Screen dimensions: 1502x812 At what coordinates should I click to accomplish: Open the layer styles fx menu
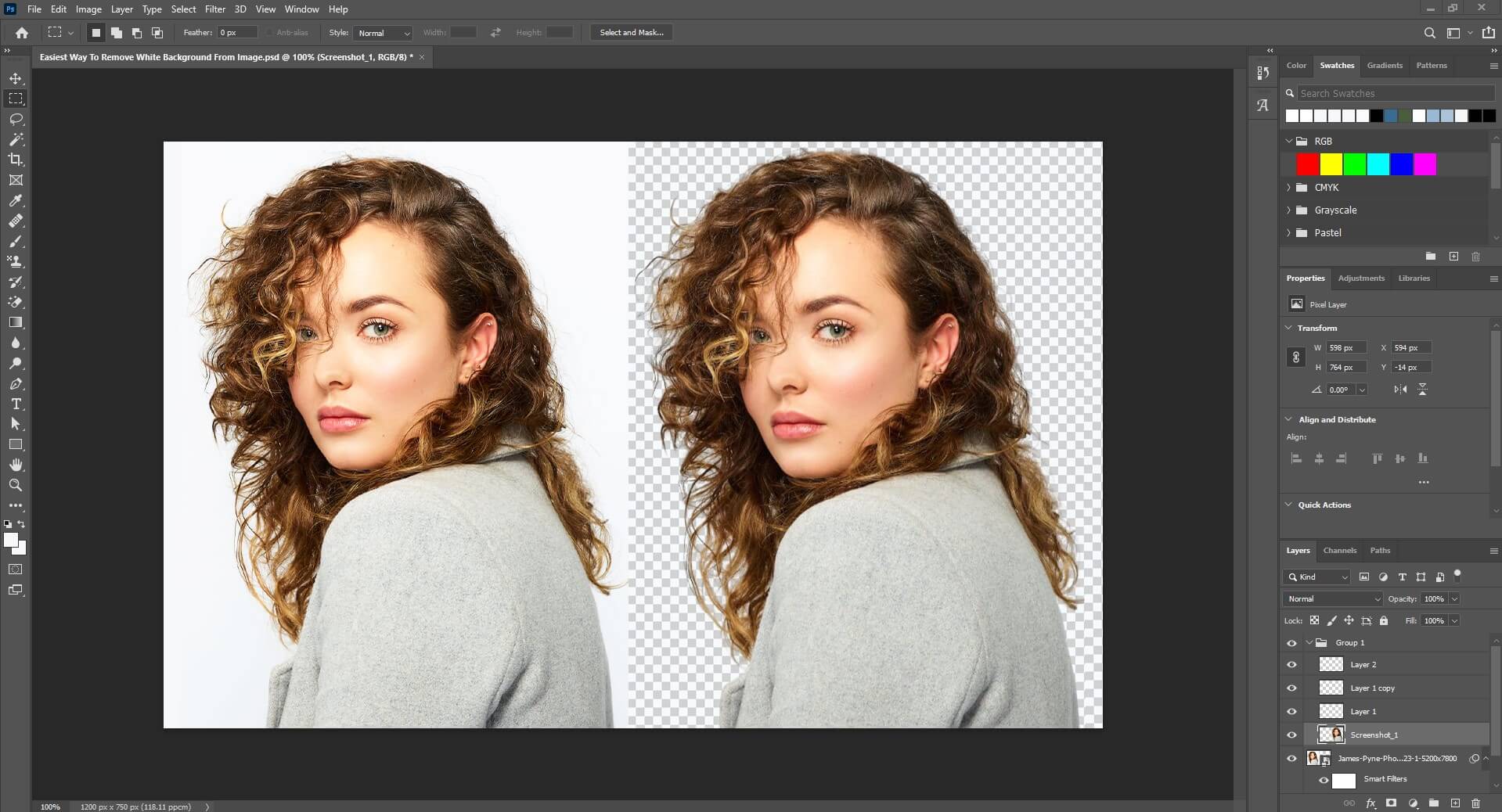coord(1371,803)
